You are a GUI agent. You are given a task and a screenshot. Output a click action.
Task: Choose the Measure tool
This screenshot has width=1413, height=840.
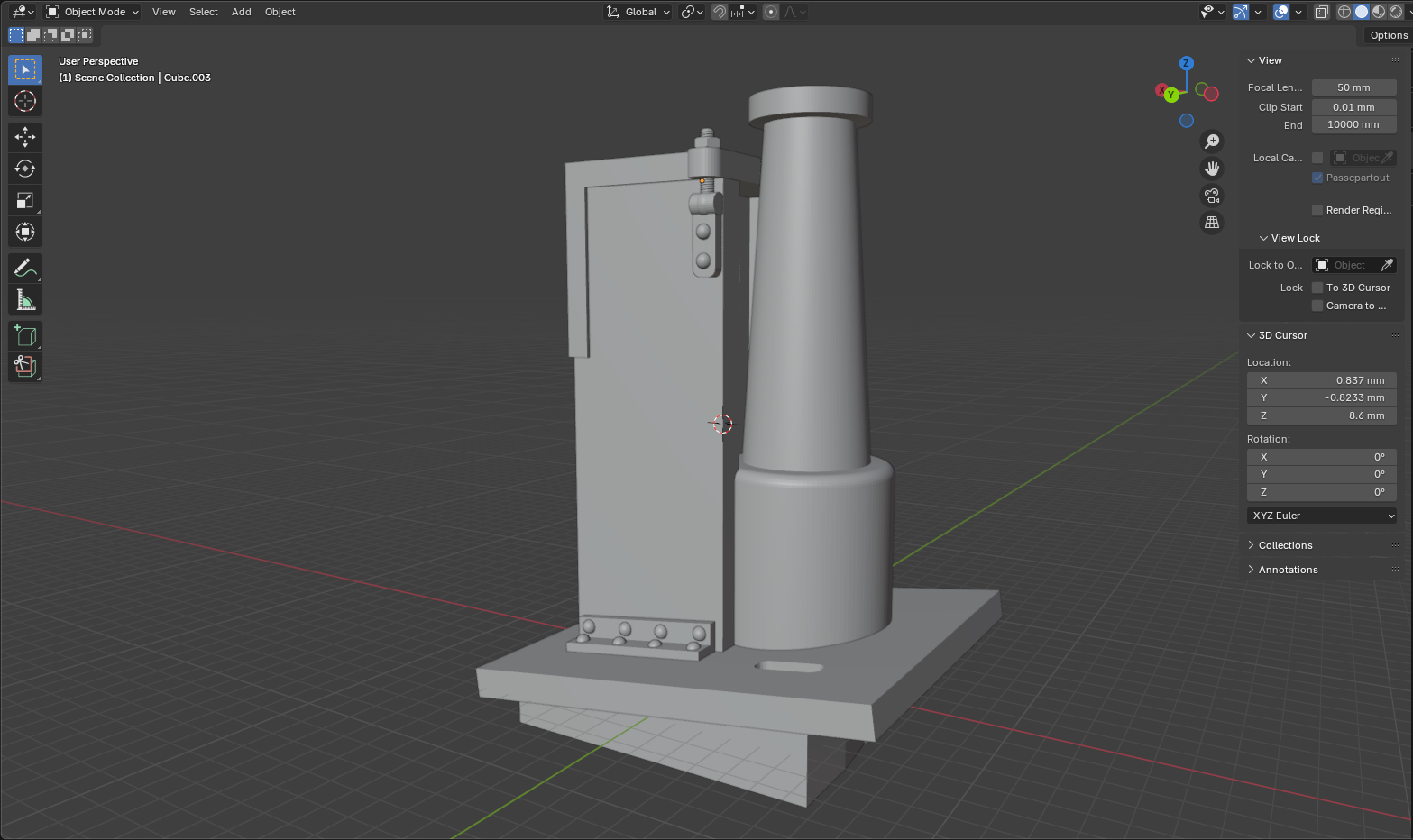point(25,299)
